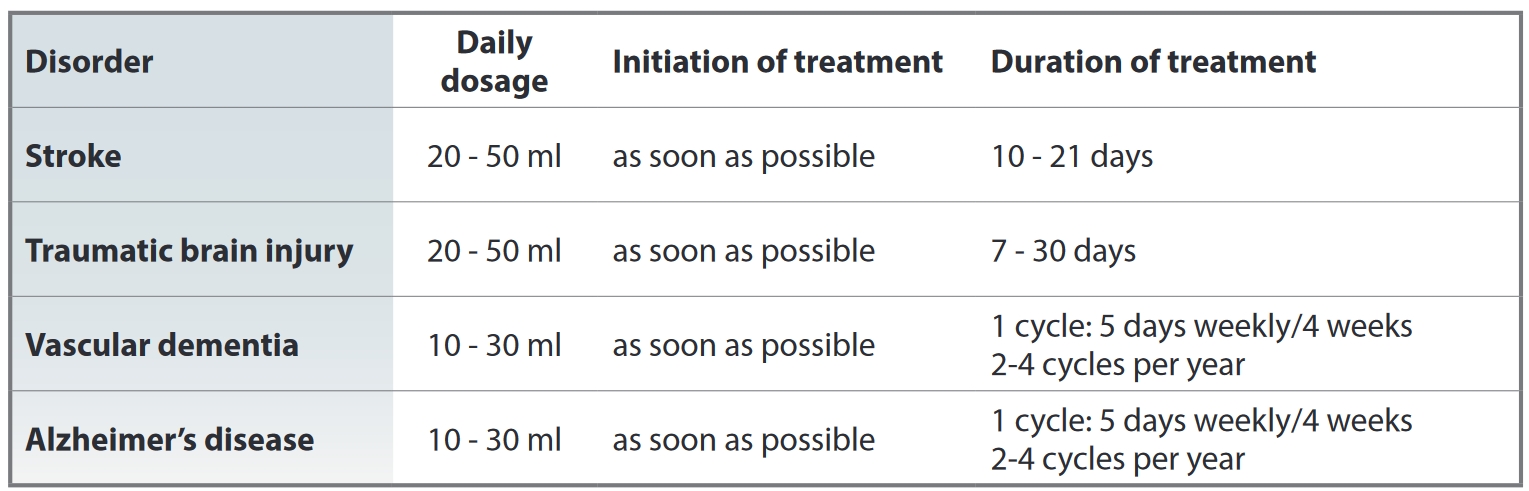
Task: Select the Duration of treatment header
Action: [1153, 62]
